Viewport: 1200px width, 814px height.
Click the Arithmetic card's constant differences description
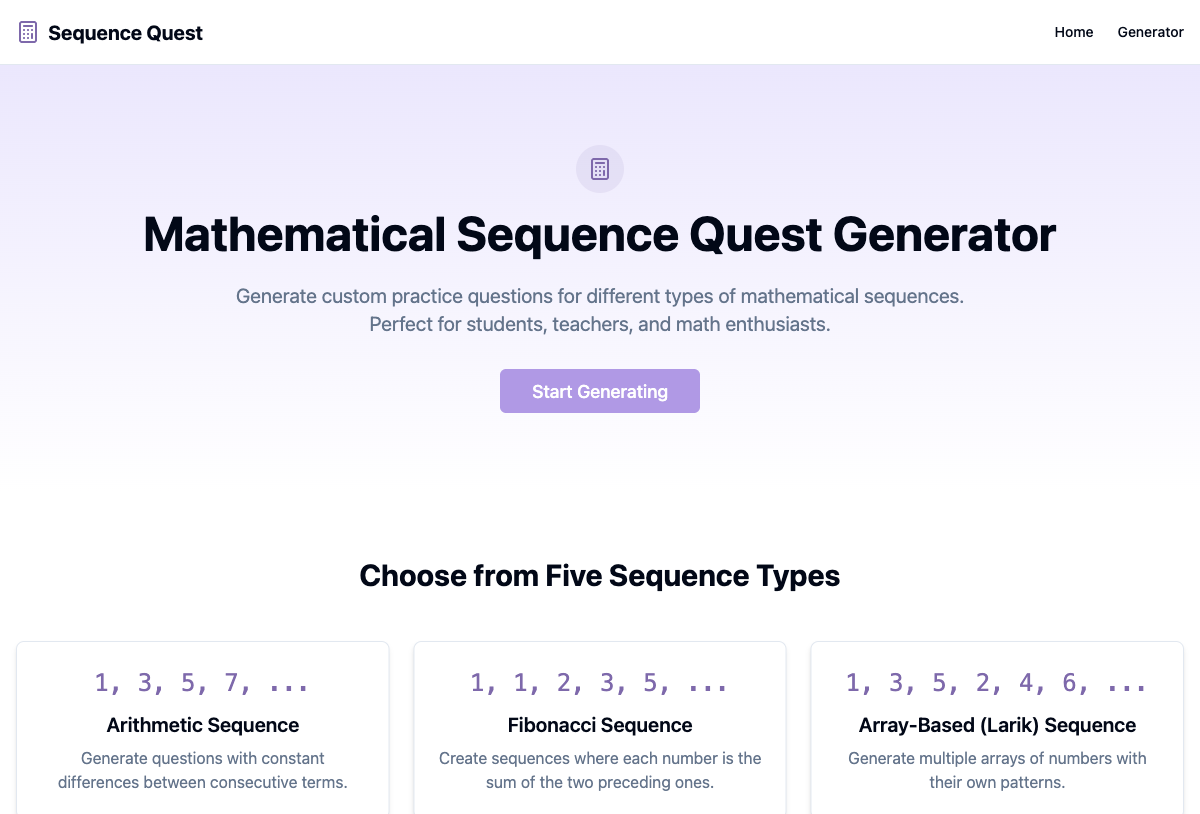tap(203, 770)
